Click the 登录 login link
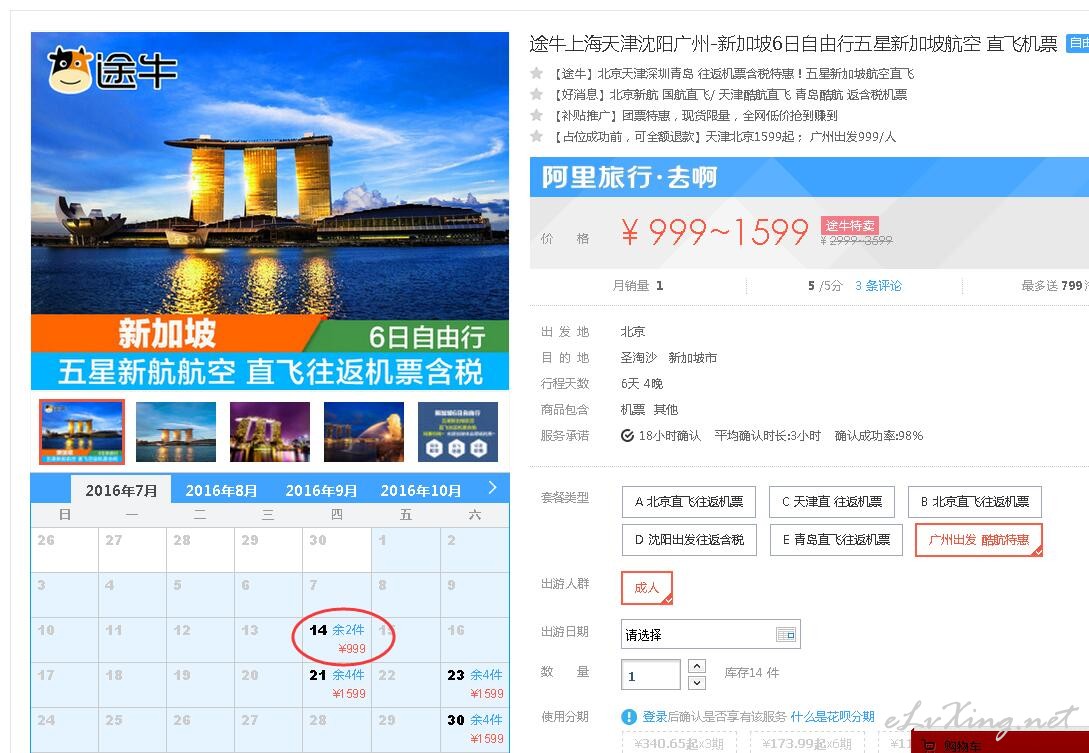This screenshot has width=1089, height=753. [654, 716]
